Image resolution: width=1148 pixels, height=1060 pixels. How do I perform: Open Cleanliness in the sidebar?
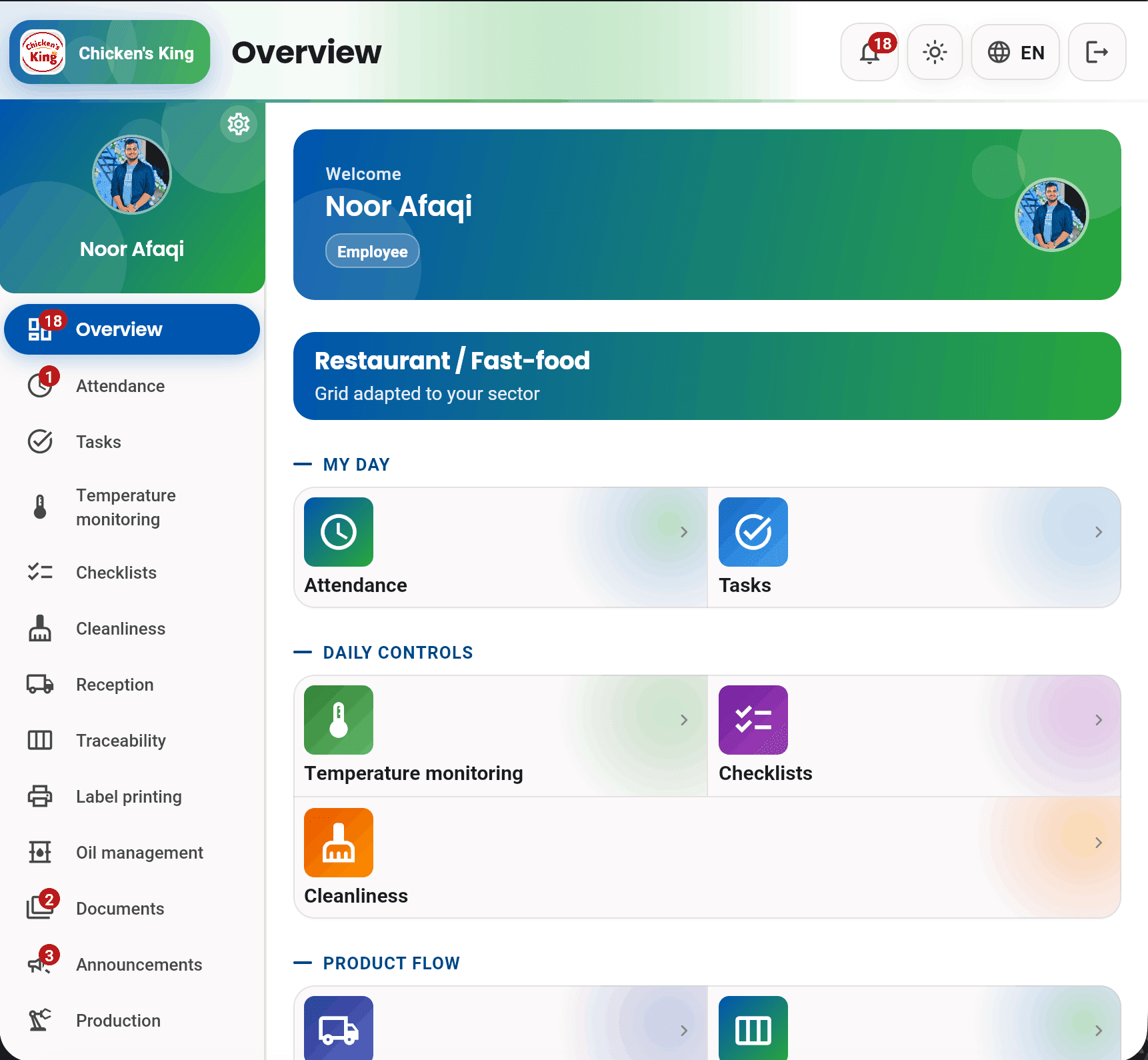tap(132, 629)
